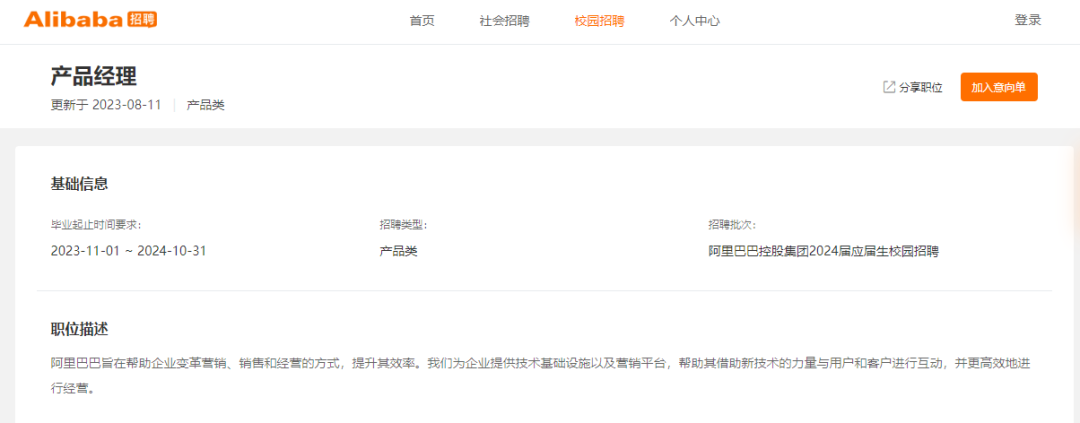Click the 职位描述 section heading

79,329
